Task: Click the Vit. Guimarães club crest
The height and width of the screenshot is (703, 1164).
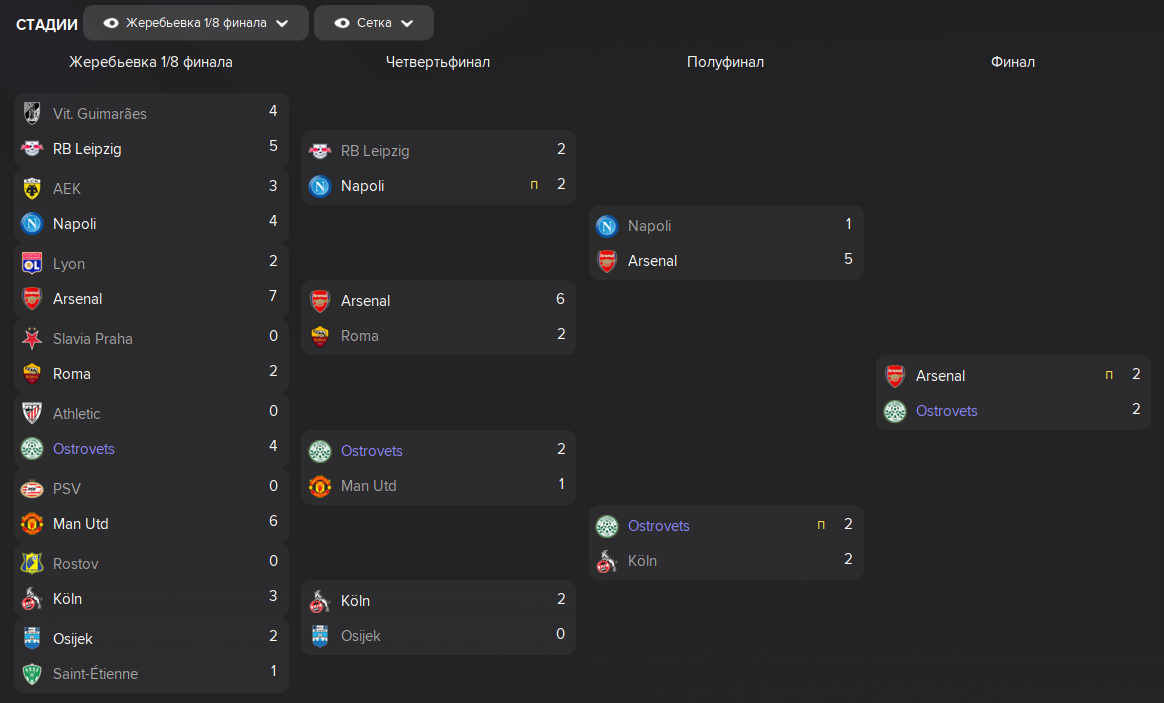Action: point(32,114)
